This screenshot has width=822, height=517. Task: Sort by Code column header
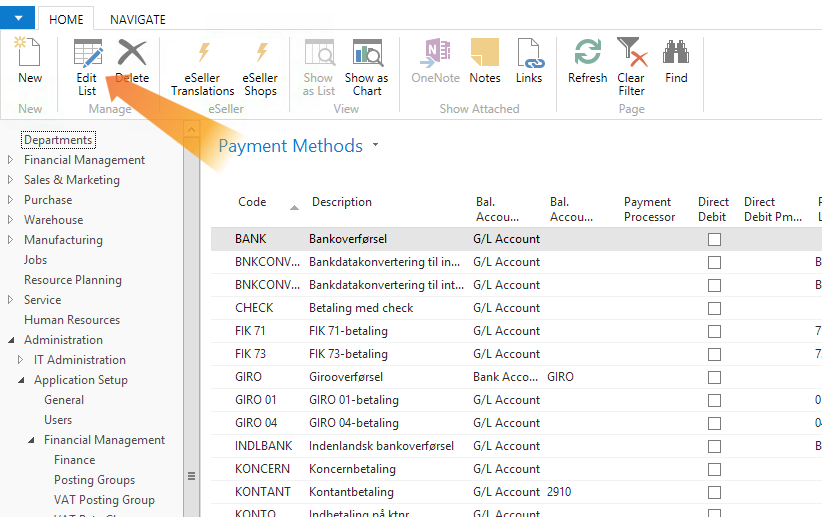click(252, 202)
